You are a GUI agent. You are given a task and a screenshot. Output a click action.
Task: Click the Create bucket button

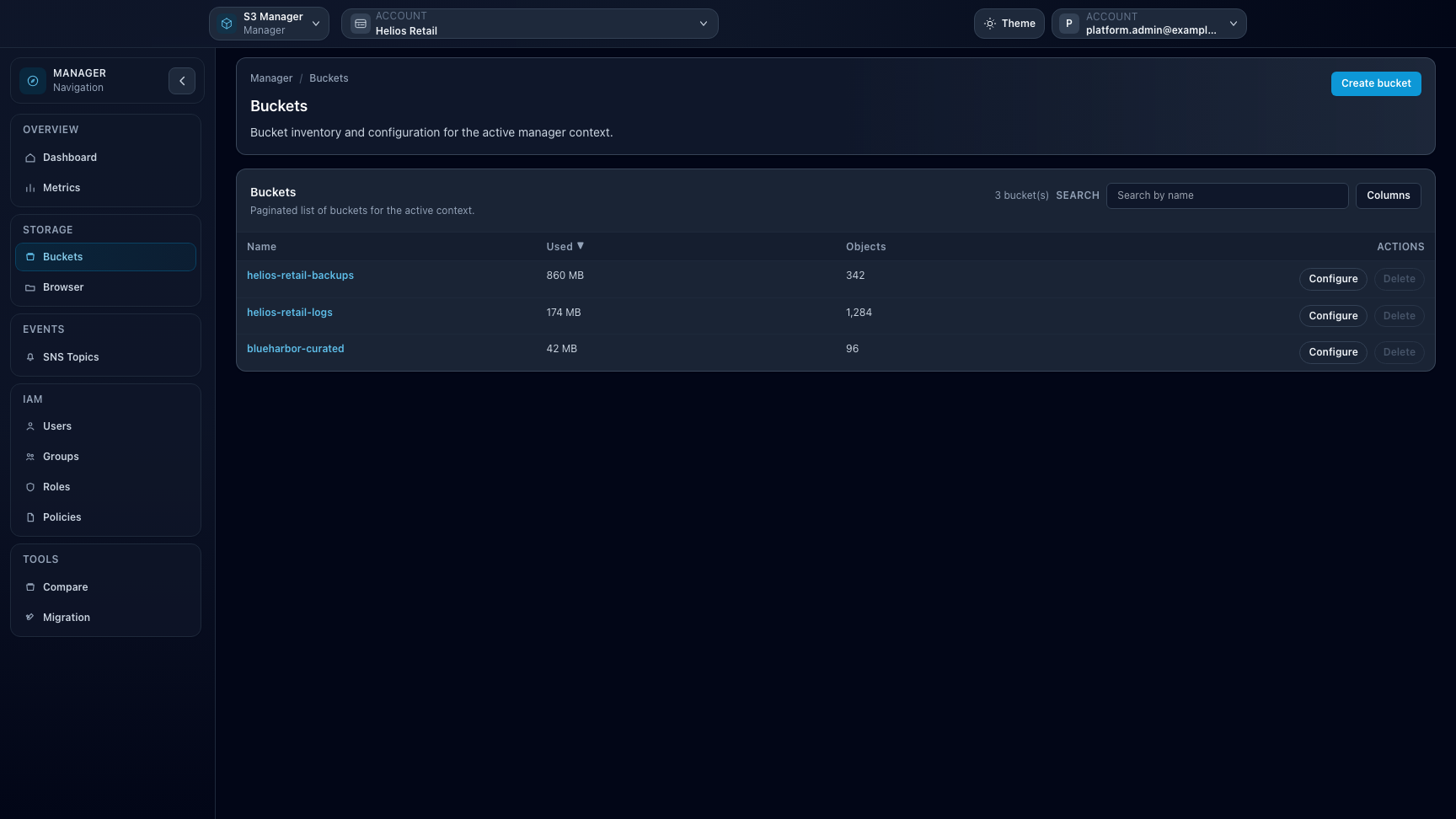point(1375,83)
